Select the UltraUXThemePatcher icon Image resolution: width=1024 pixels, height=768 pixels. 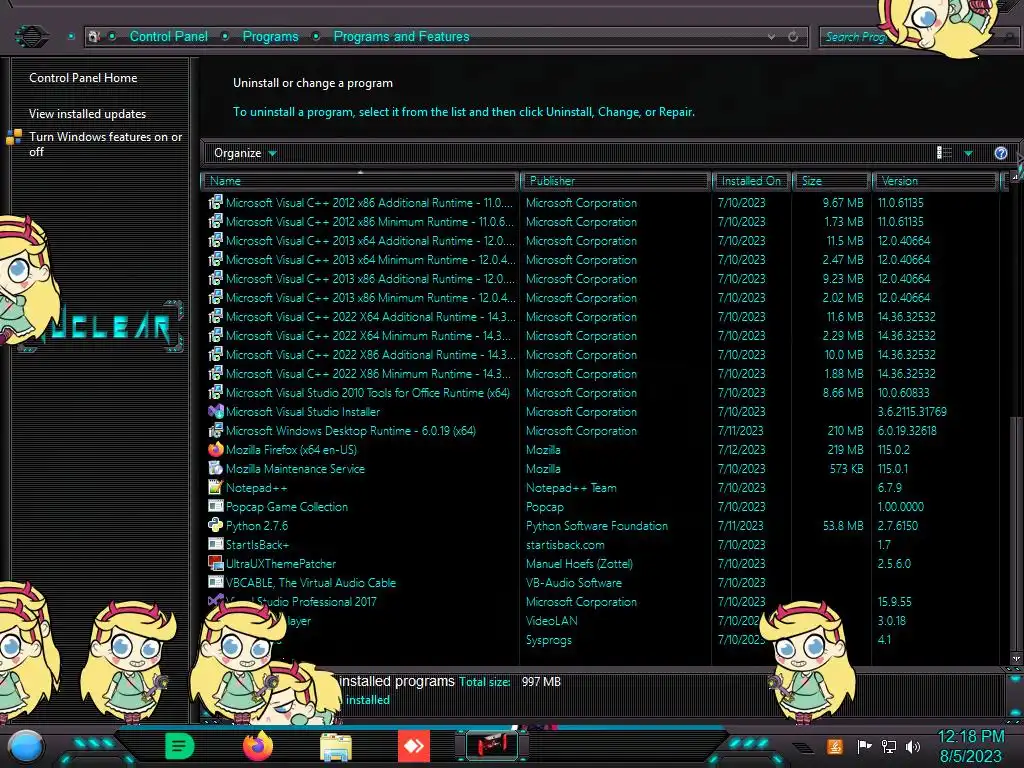pyautogui.click(x=216, y=563)
